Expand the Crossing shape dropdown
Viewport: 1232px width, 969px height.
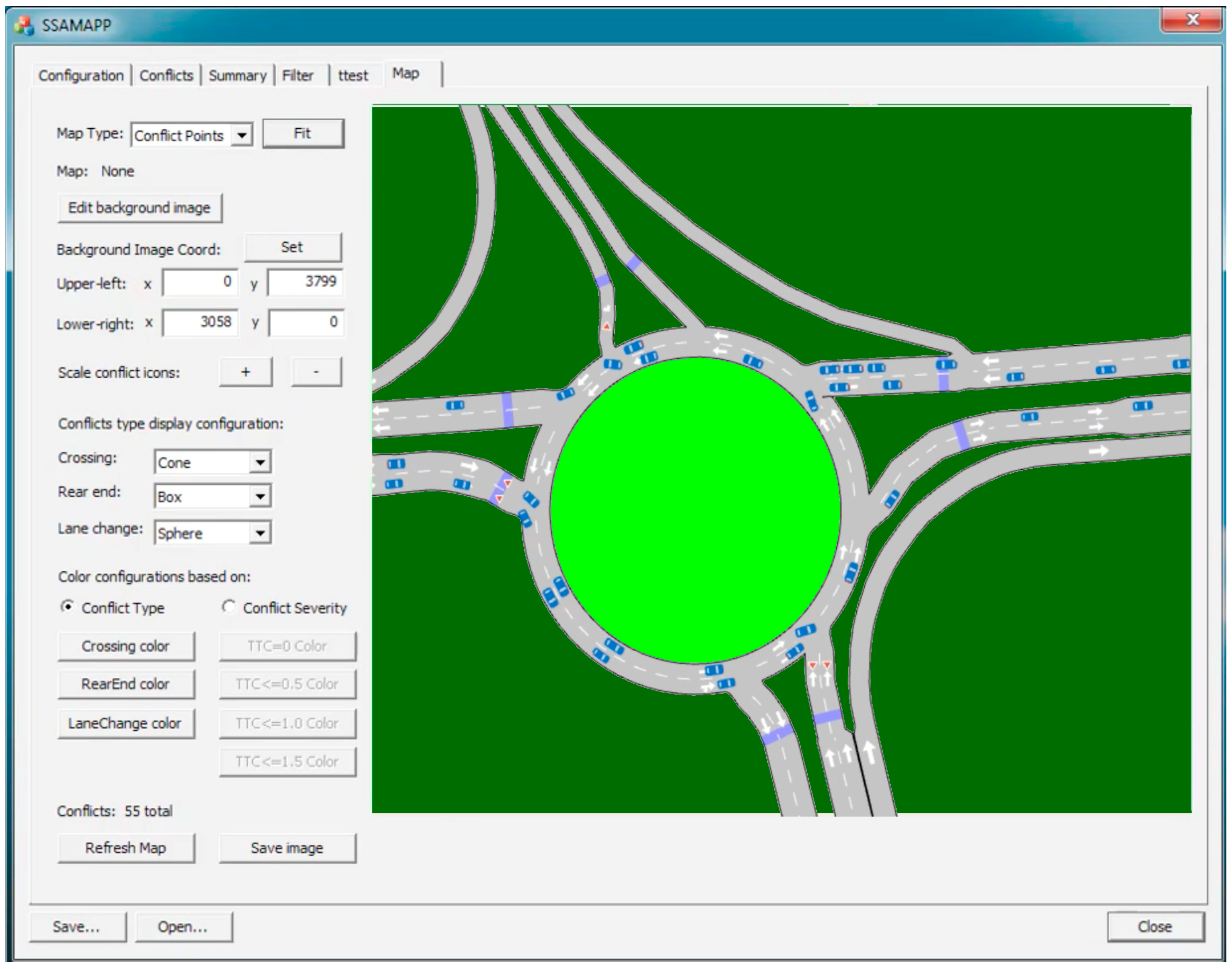click(x=260, y=462)
